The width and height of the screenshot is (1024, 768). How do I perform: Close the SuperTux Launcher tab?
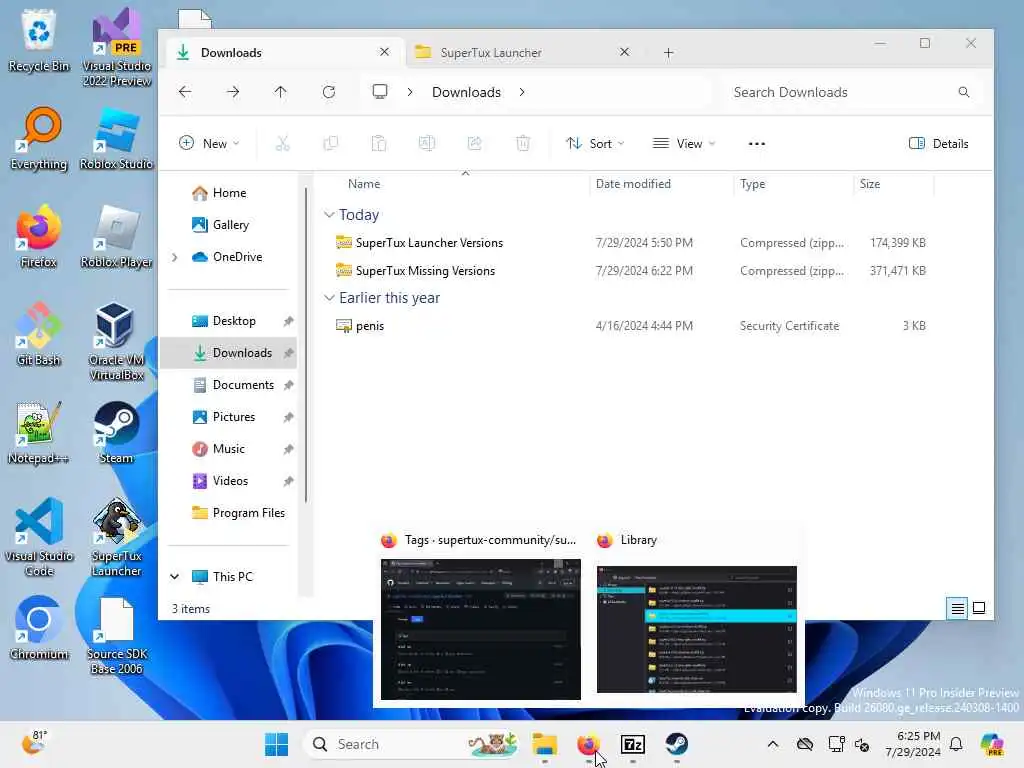[x=624, y=52]
